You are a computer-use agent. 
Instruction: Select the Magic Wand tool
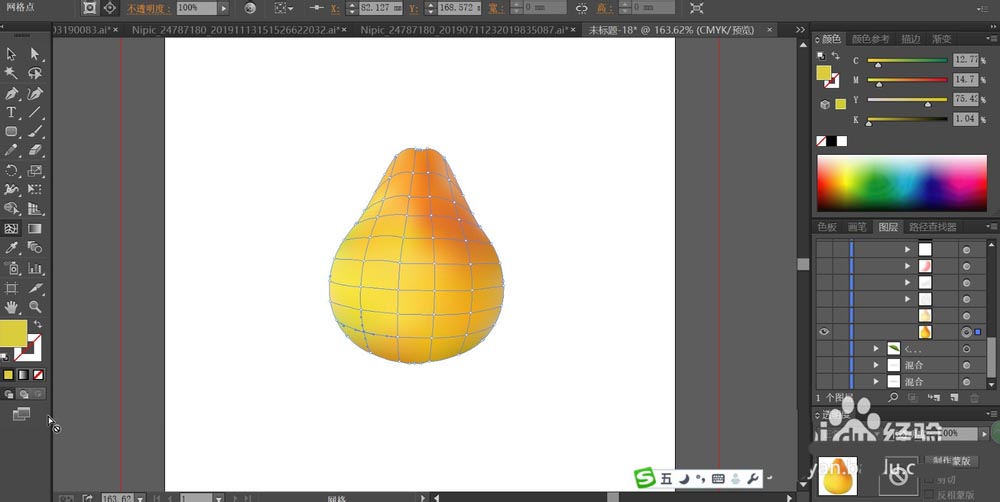[x=11, y=73]
